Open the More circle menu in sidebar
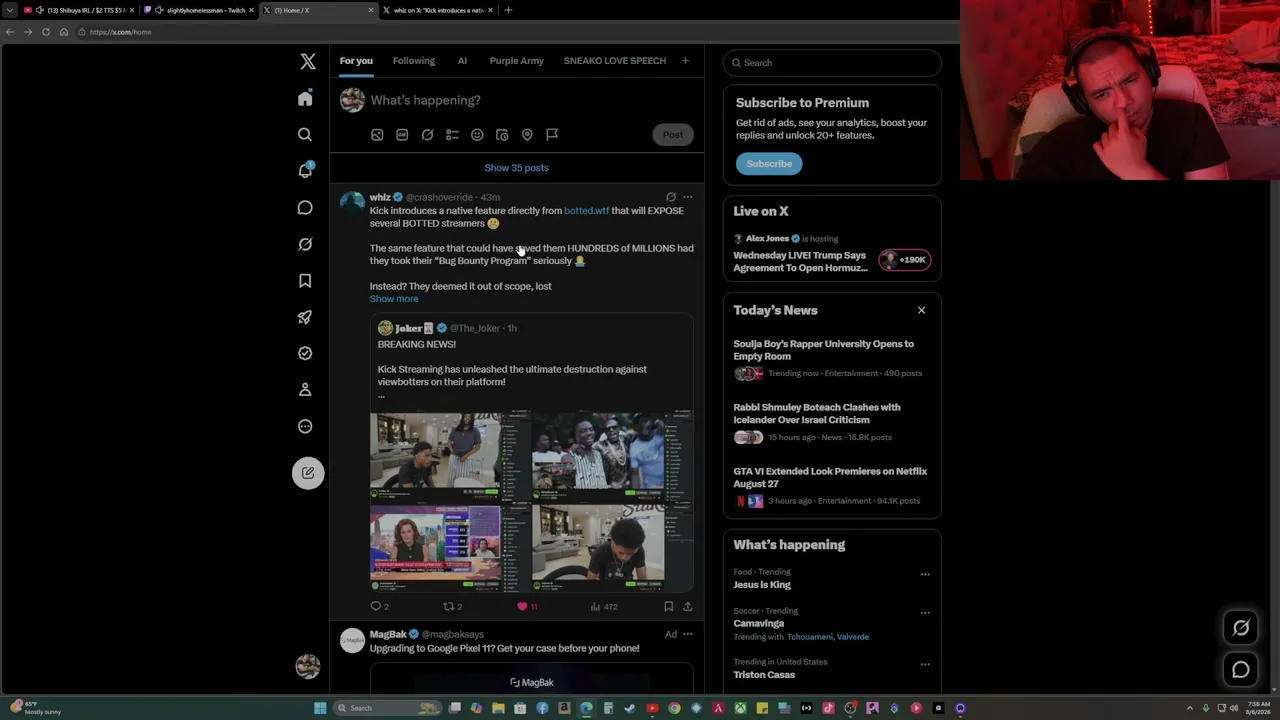The height and width of the screenshot is (720, 1280). click(x=305, y=426)
